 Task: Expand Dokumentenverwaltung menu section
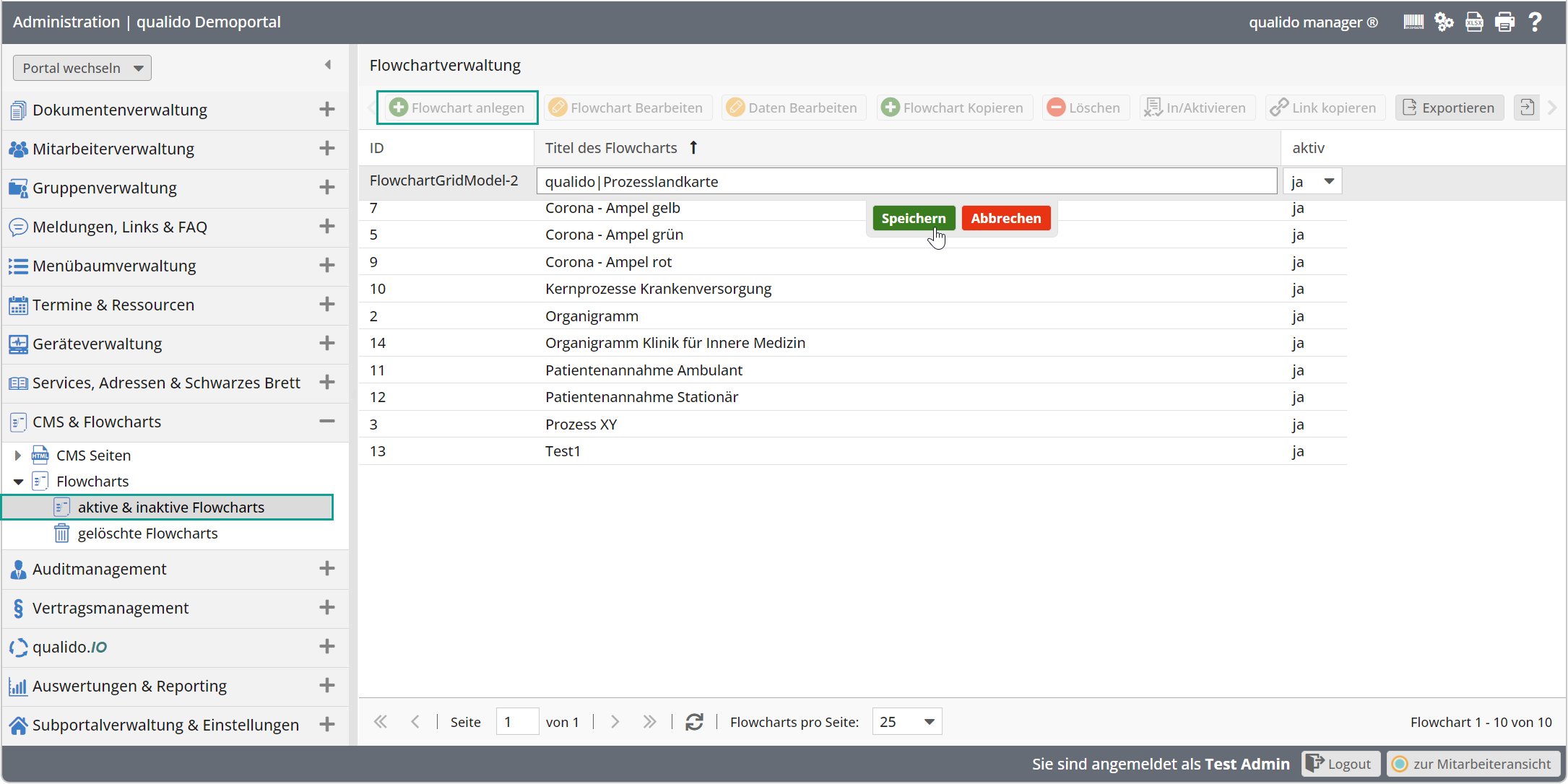point(326,110)
